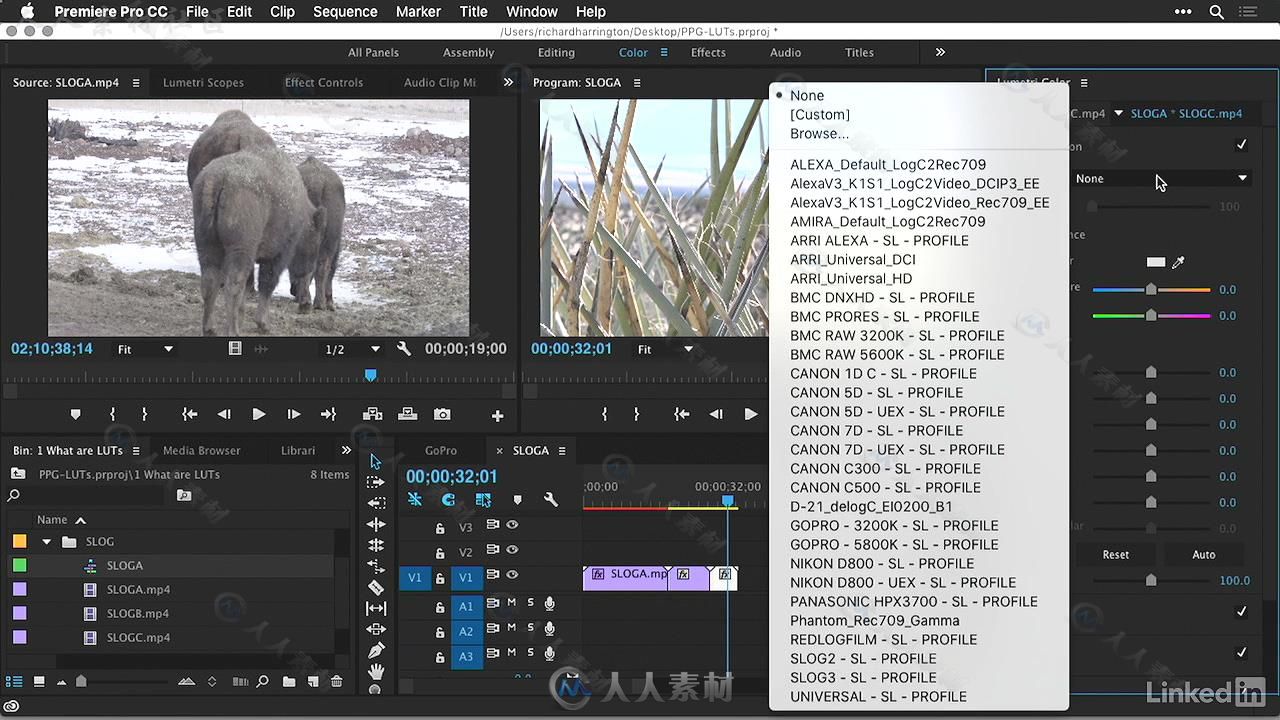Open GoPro sequence tab
Screen dimensions: 1280x720
coord(441,450)
